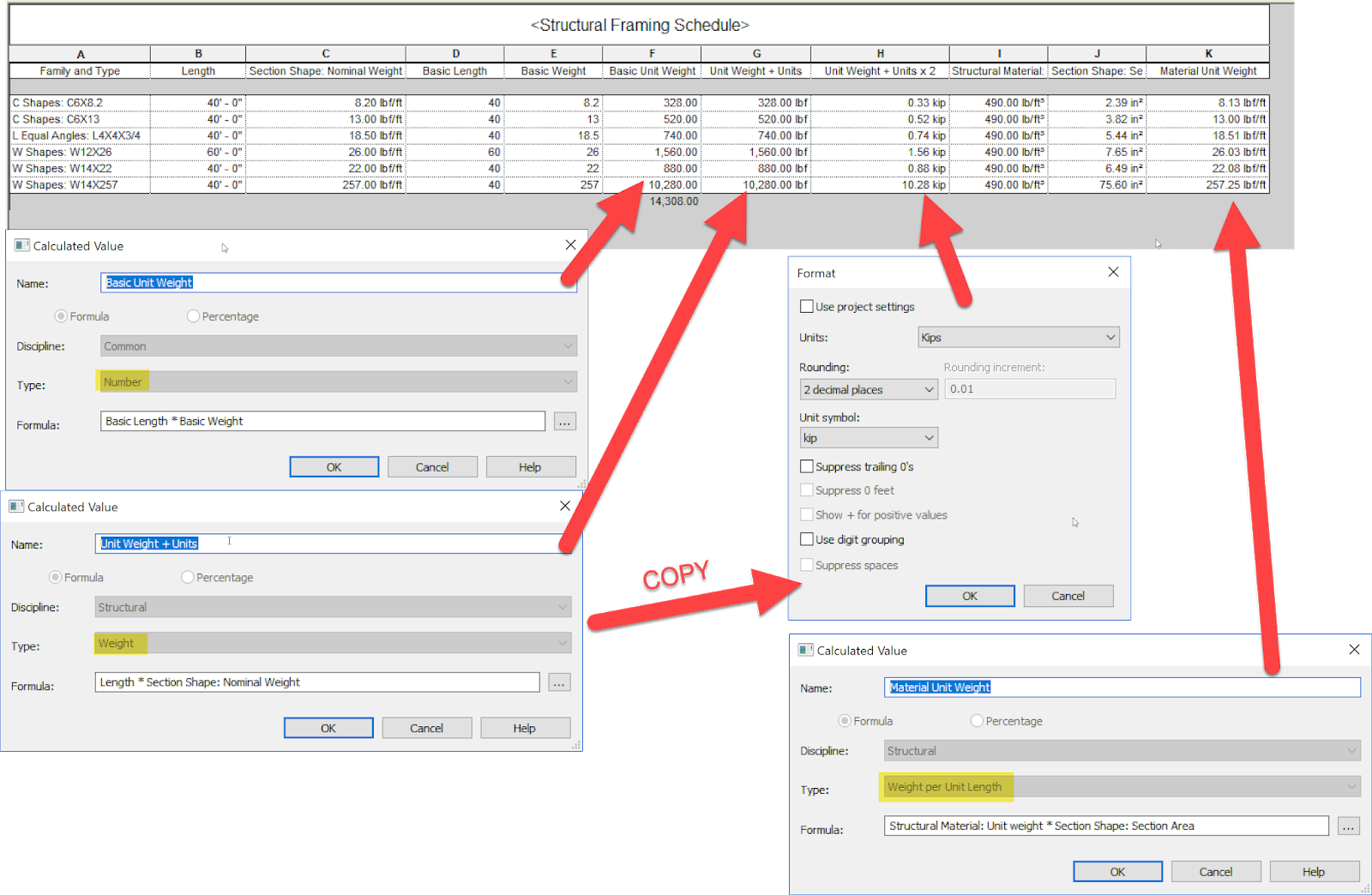
Task: Click Help in the Unit Weight + Units dialog
Action: tap(525, 727)
